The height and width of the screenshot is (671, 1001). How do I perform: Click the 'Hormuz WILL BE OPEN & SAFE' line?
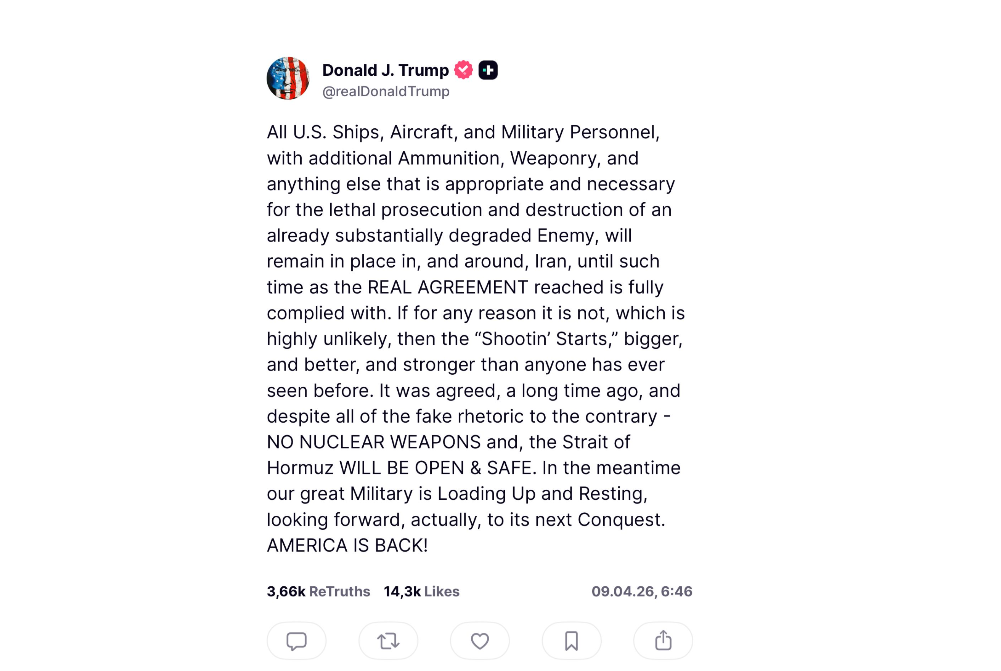point(400,468)
